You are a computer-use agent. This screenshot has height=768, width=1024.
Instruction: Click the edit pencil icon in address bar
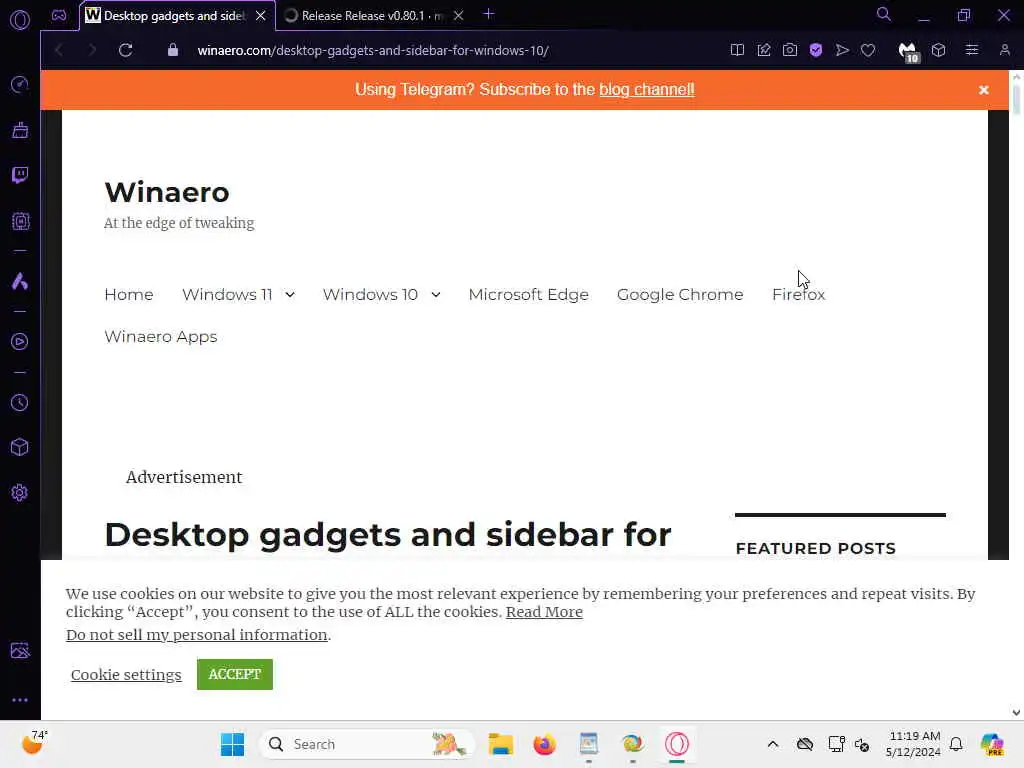pos(763,50)
